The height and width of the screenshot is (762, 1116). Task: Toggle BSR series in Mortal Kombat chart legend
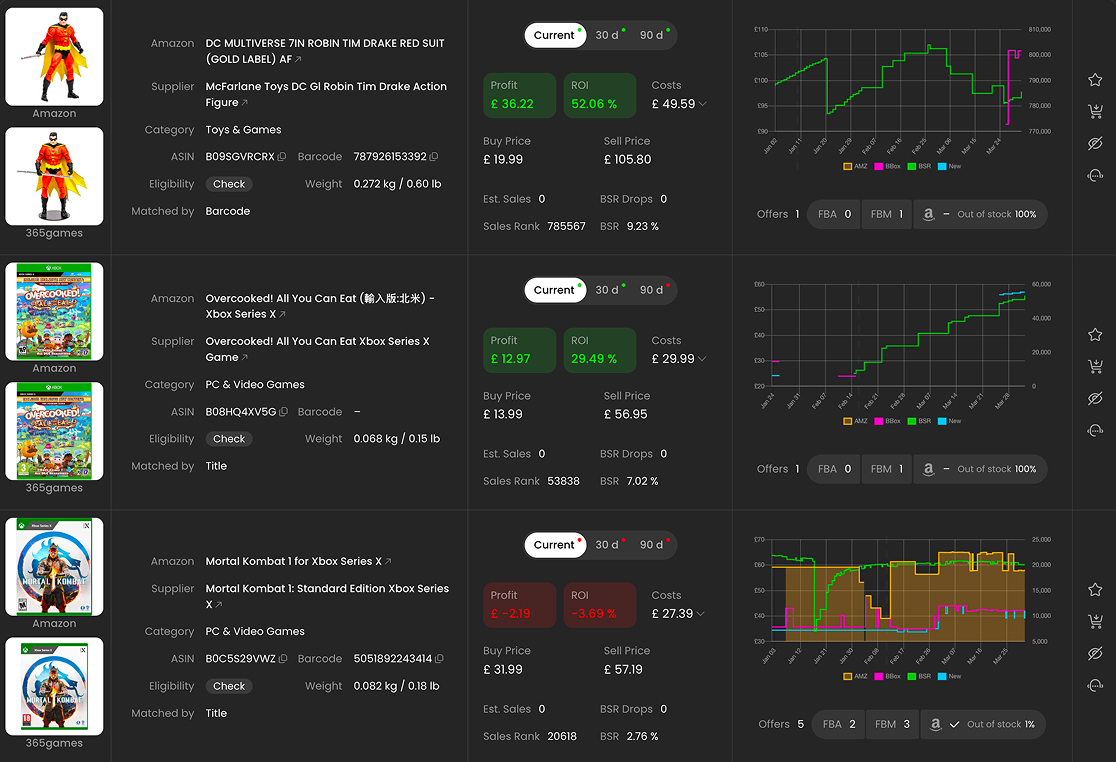(x=920, y=677)
